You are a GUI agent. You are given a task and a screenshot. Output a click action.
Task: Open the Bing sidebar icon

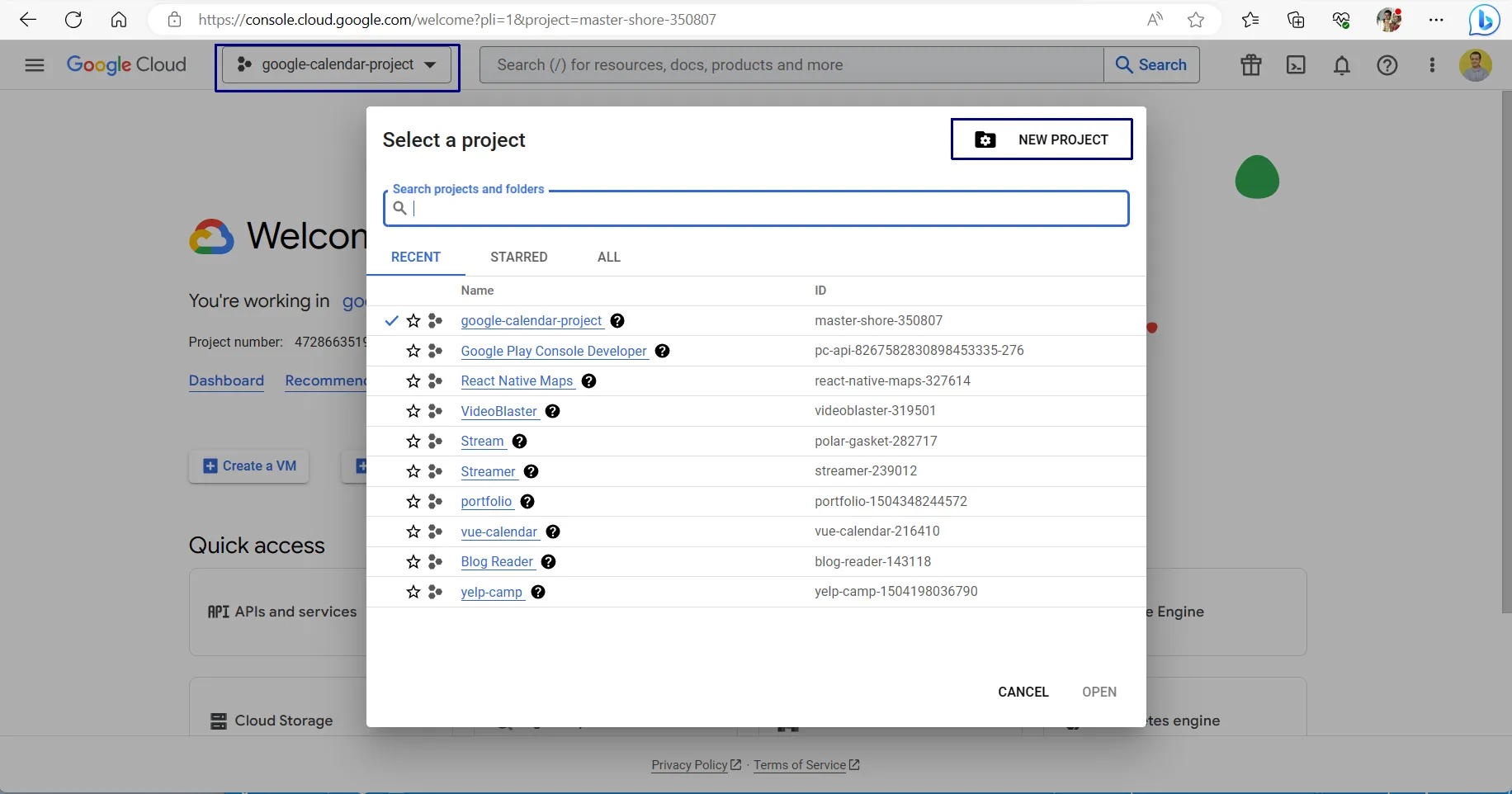point(1484,20)
